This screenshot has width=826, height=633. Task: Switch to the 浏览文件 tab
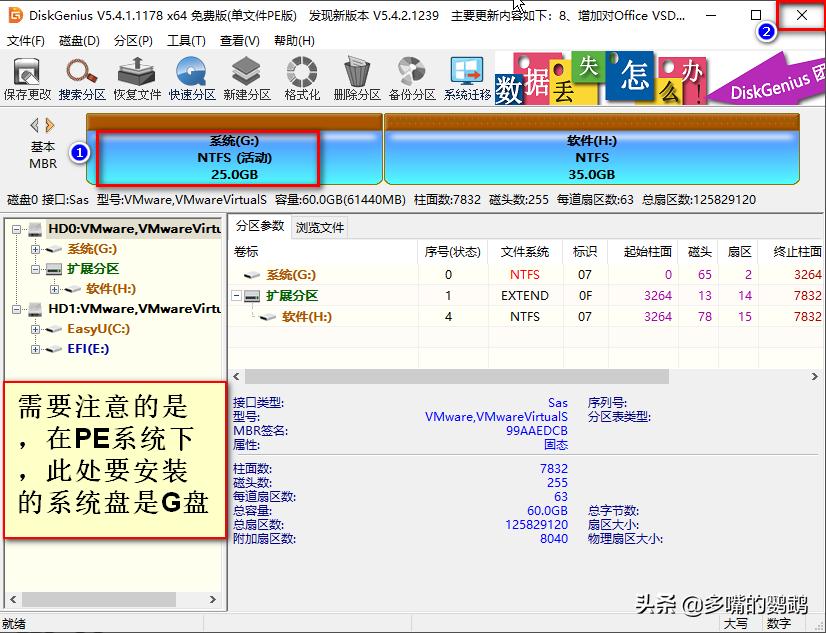click(x=321, y=227)
